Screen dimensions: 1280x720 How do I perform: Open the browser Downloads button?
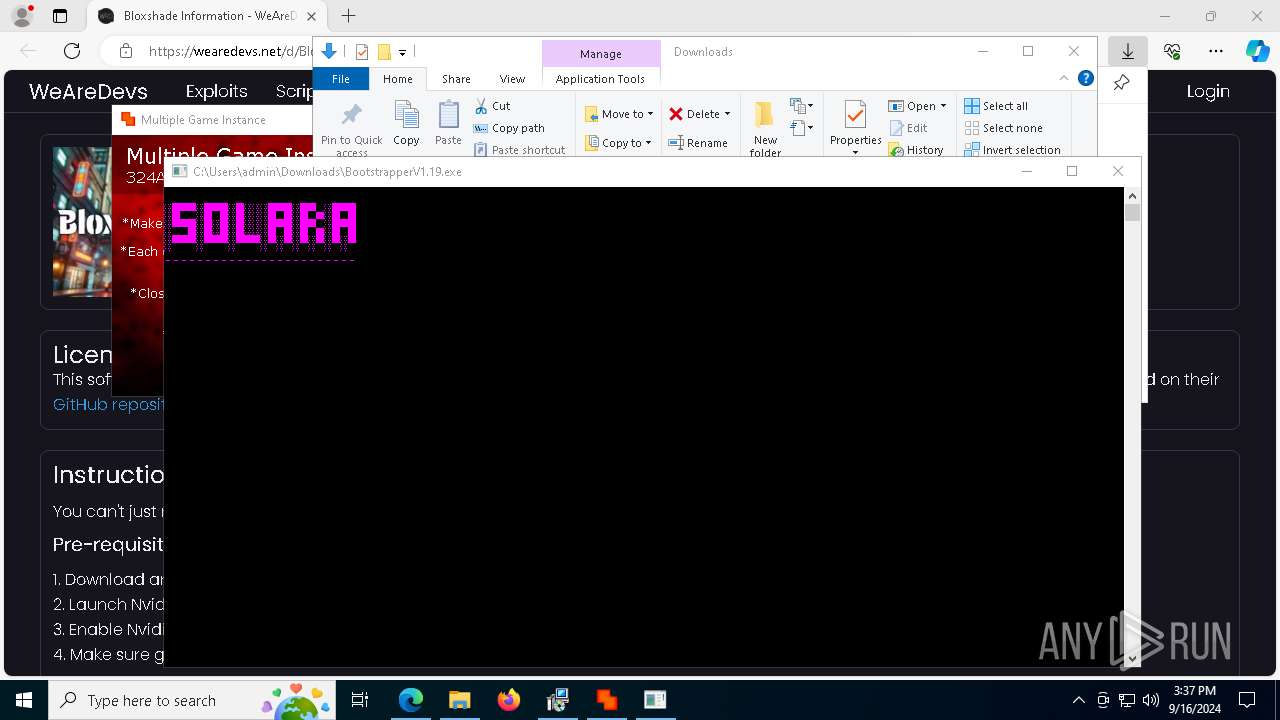pos(1127,51)
